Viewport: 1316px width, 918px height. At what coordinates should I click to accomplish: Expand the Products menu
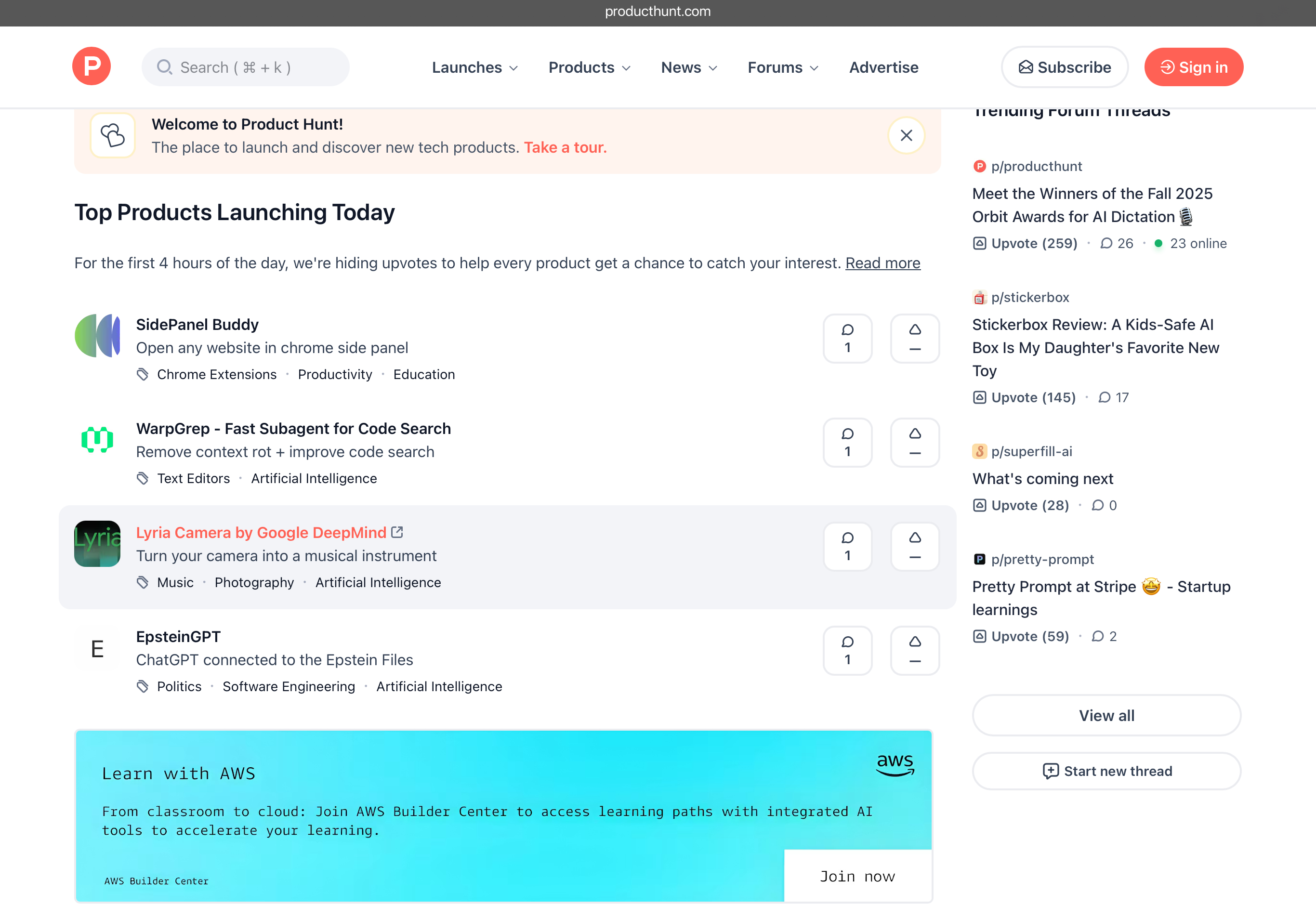click(589, 67)
